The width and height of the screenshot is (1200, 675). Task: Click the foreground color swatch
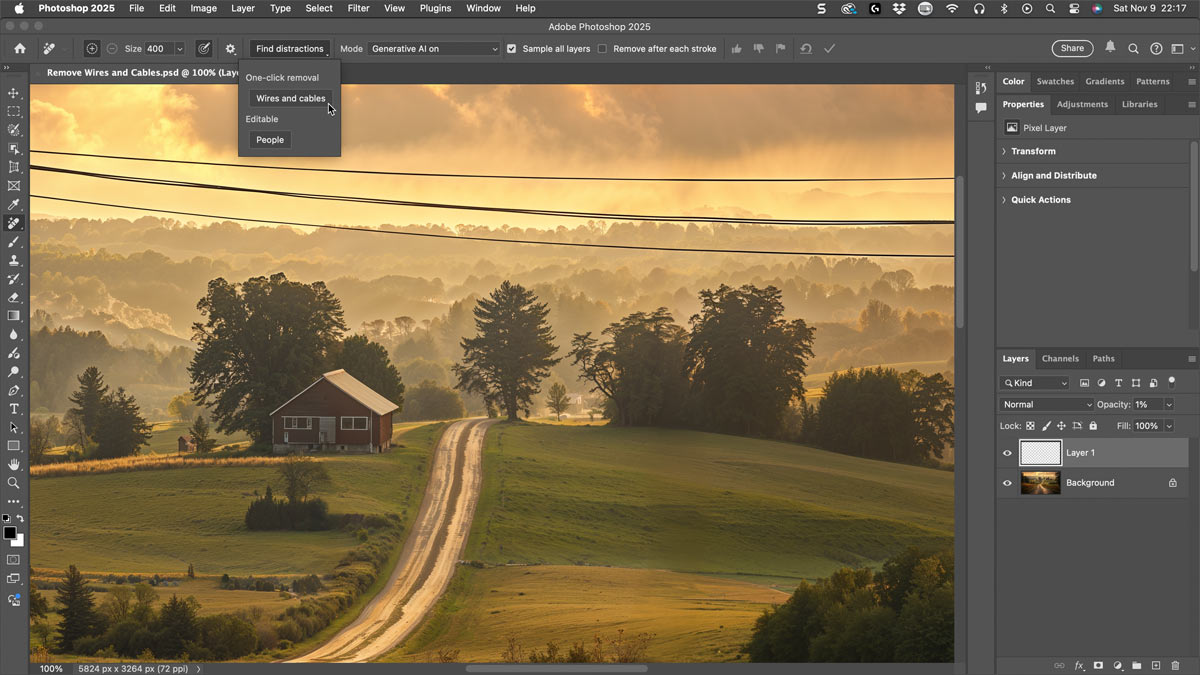12,535
